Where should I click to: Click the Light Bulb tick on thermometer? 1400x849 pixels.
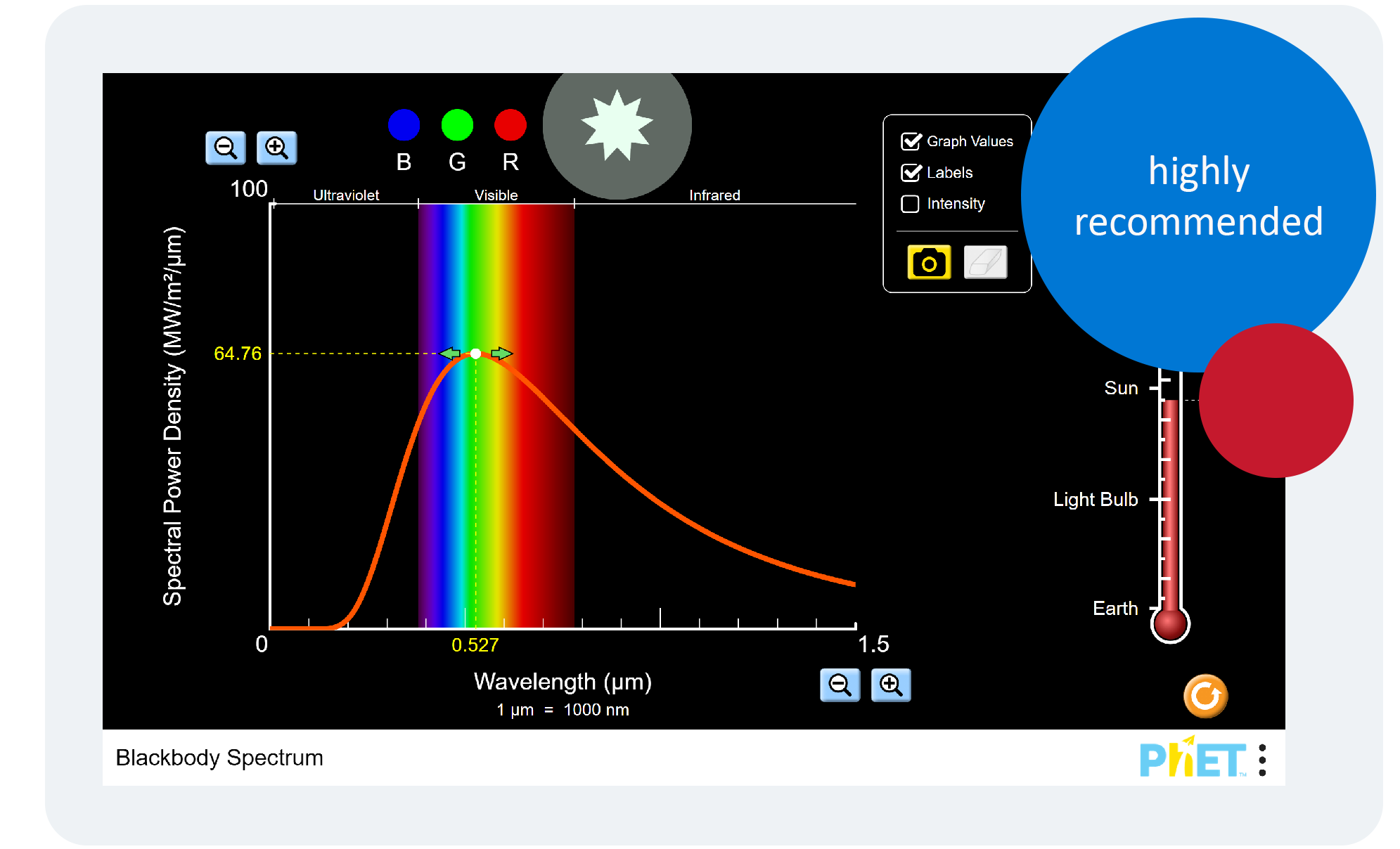pyautogui.click(x=1160, y=499)
